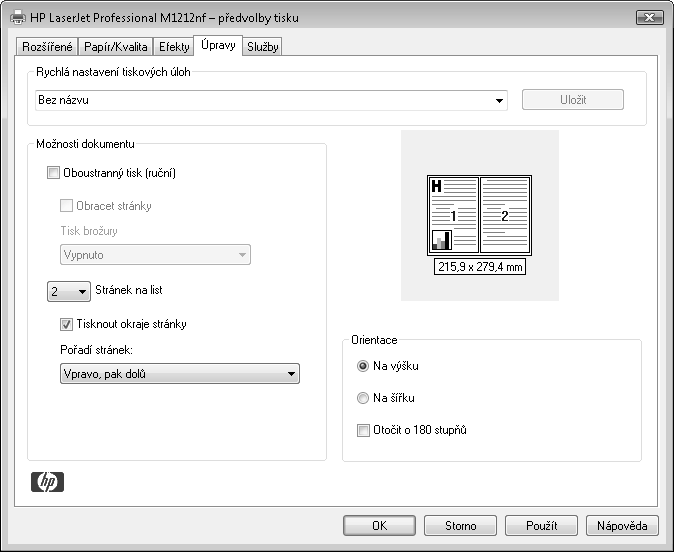Enable Oboustranný tisk (ruční) checkbox

53,173
